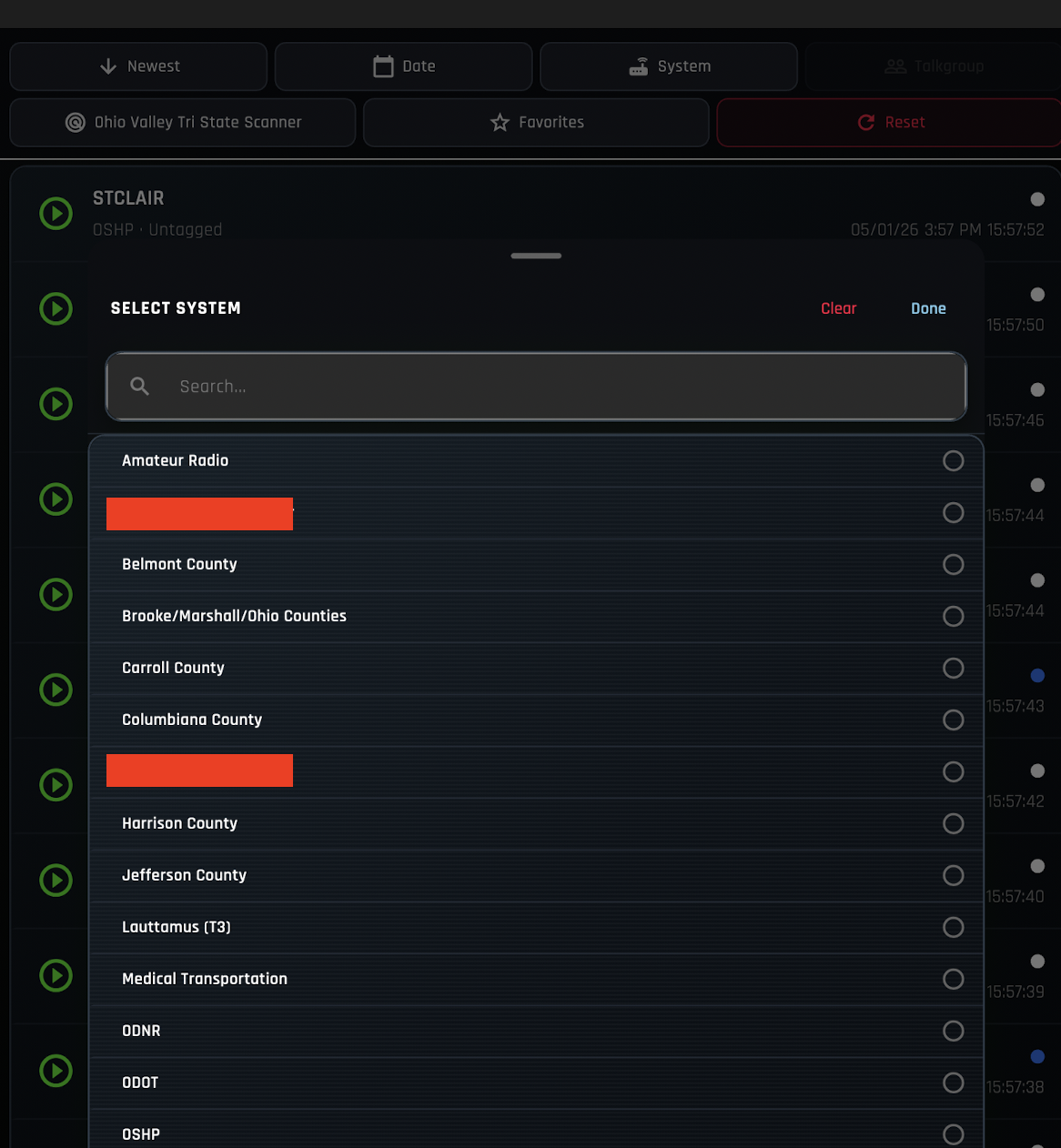This screenshot has height=1148, width=1061.
Task: Click the 'Columbiana County' list label
Action: point(192,720)
